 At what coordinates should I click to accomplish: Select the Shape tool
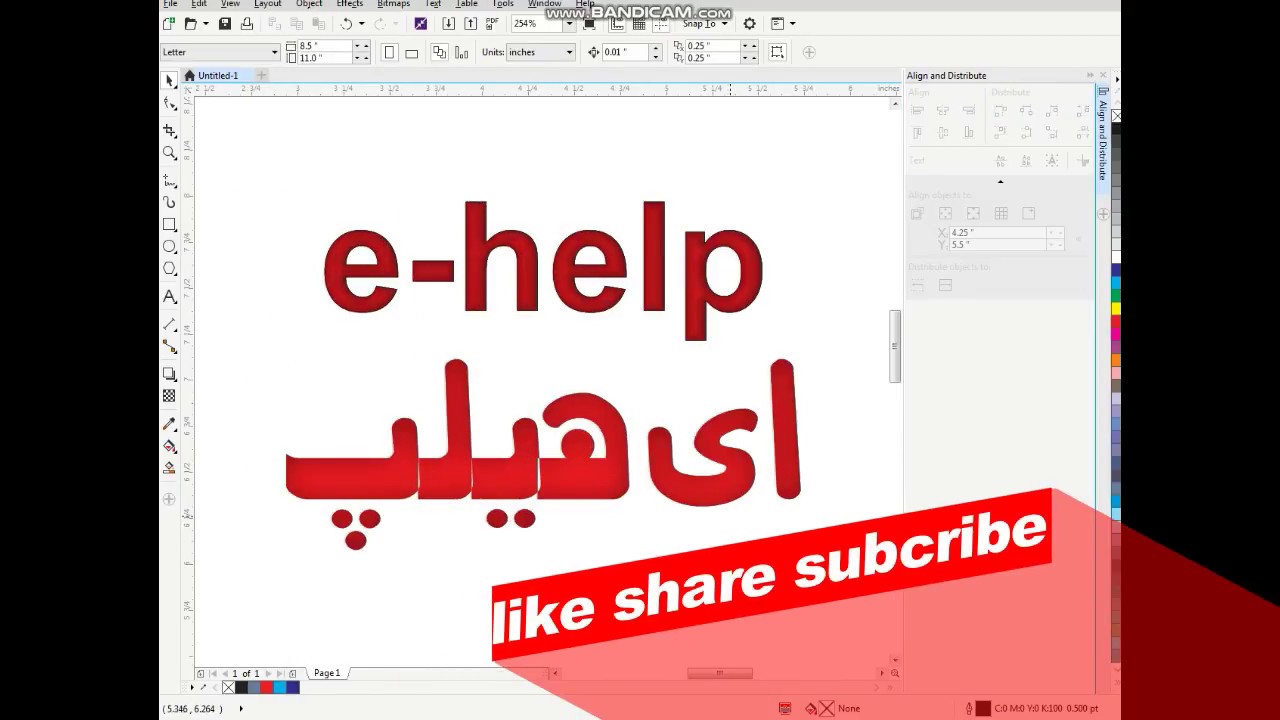coord(169,103)
